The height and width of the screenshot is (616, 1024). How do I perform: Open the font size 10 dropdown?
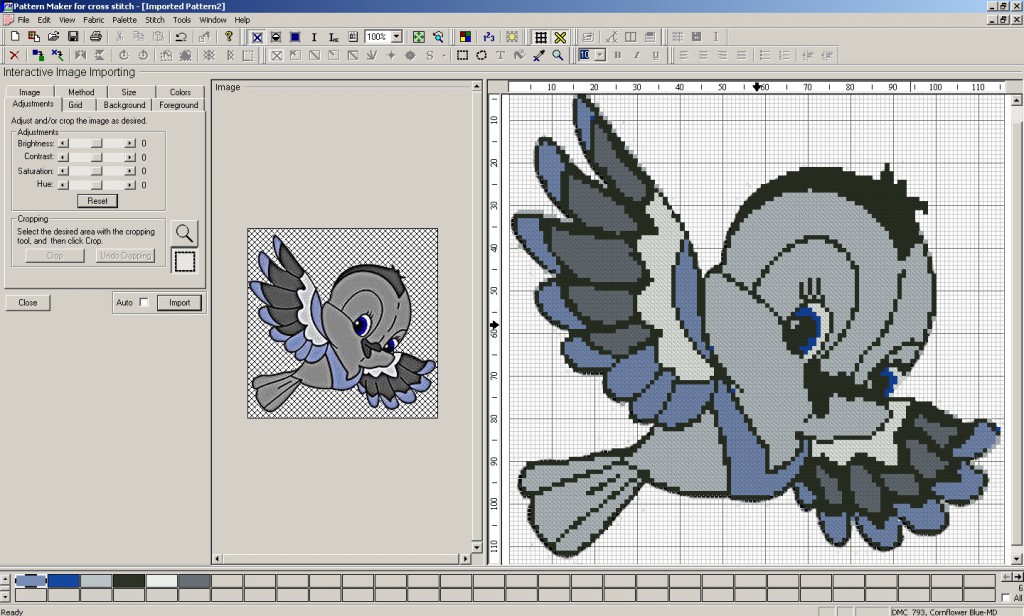[x=600, y=56]
